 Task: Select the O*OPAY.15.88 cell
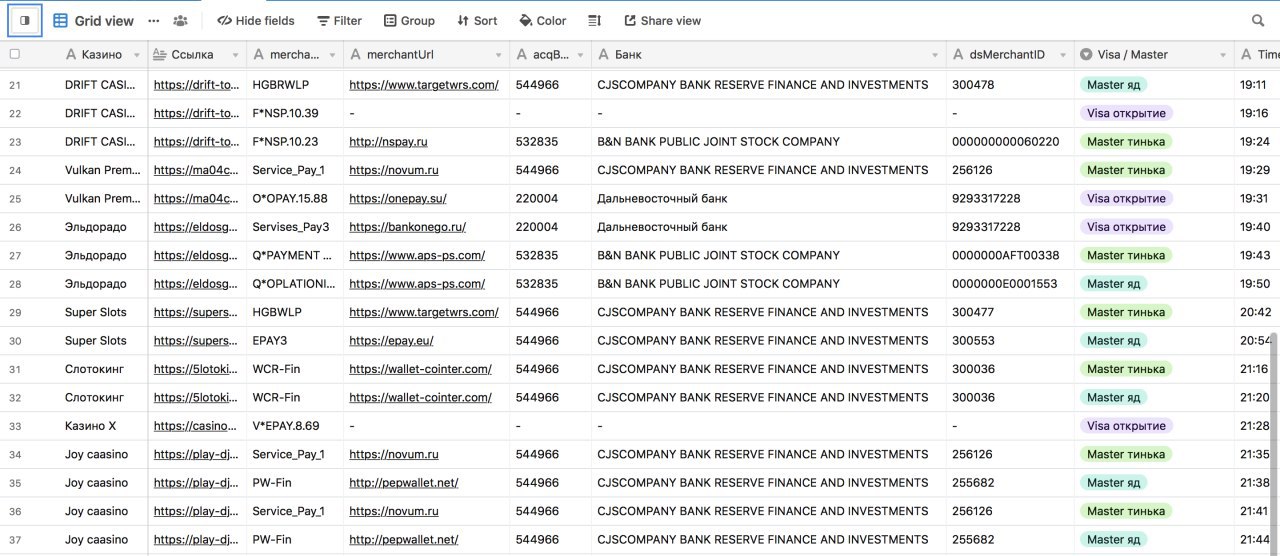tap(295, 199)
